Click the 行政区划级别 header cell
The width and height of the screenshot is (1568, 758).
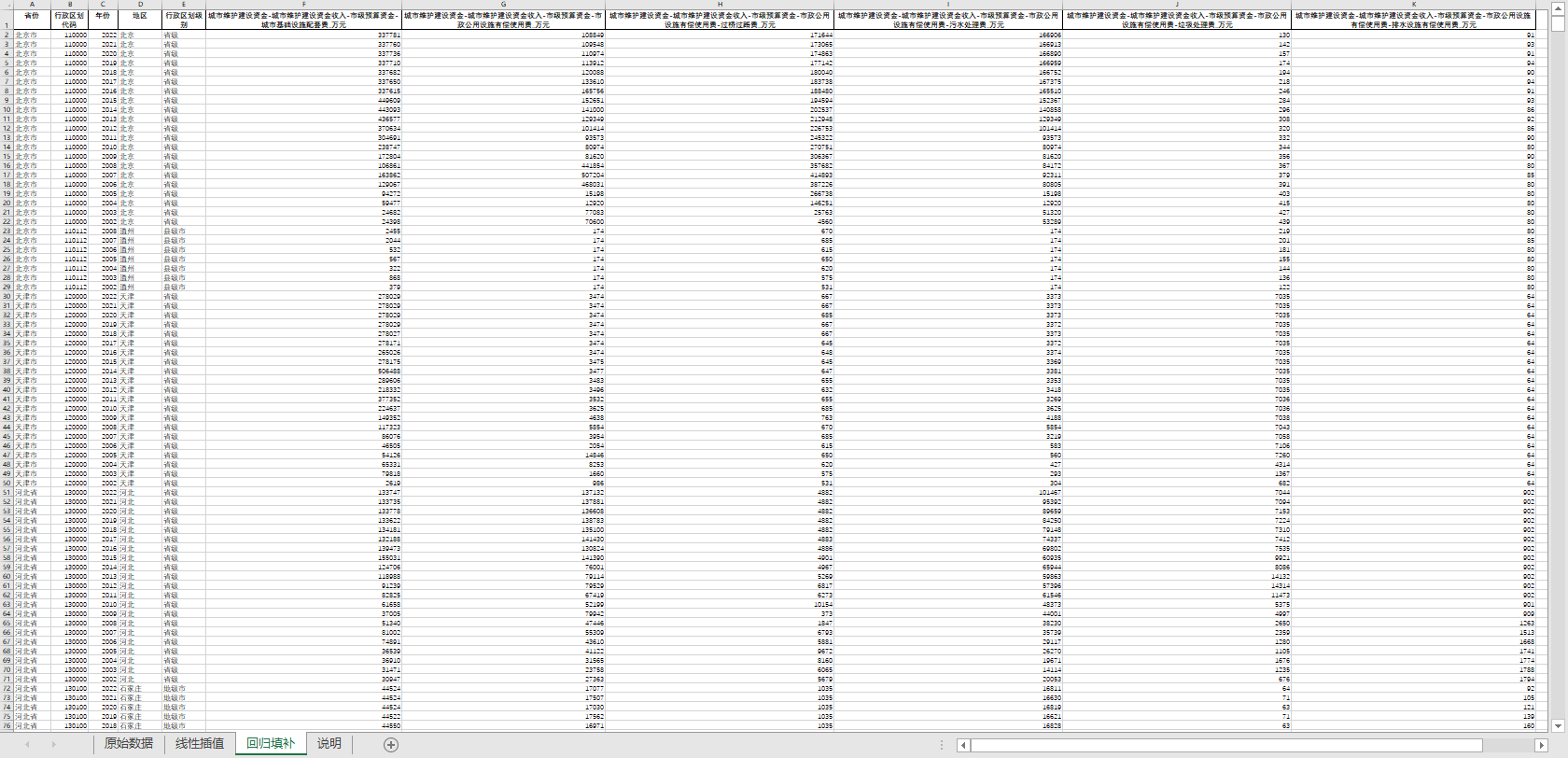click(184, 21)
